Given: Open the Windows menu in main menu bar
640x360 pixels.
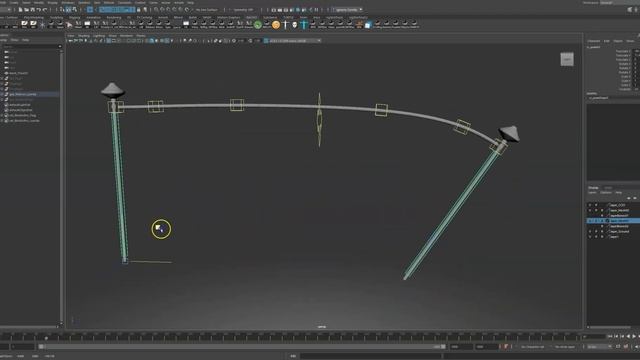Looking at the screenshot, I should [x=68, y=2].
